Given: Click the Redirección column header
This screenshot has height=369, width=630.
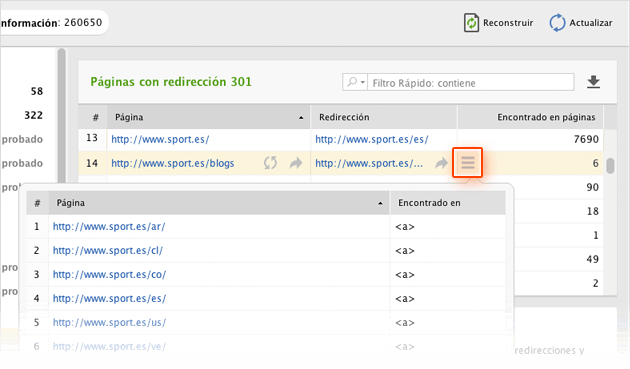Looking at the screenshot, I should [x=384, y=117].
